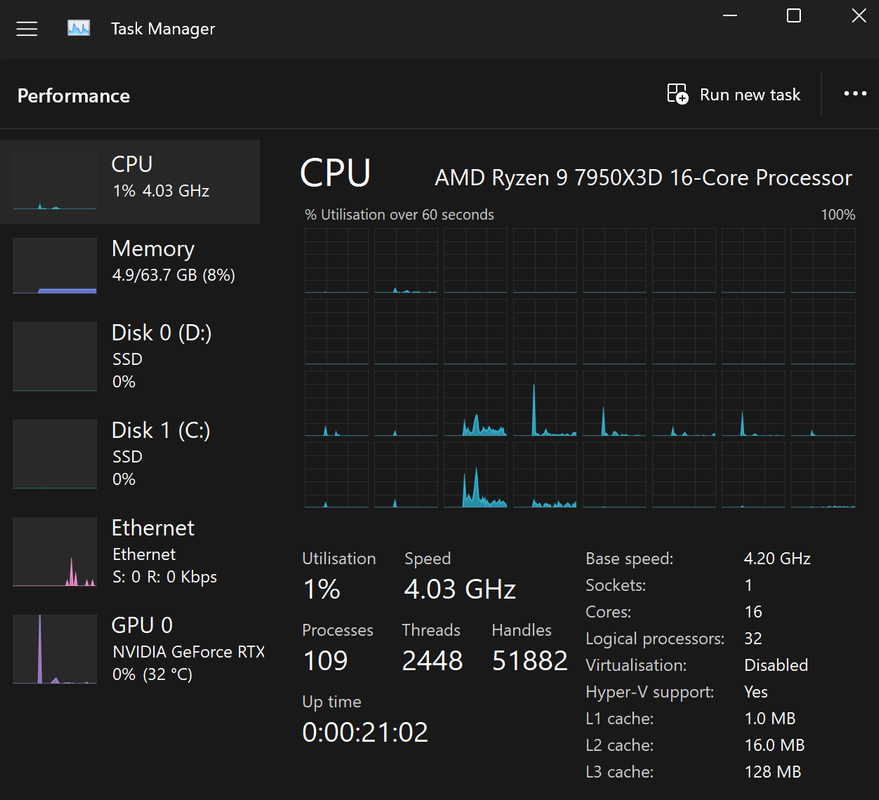Click the Task Manager app icon
The image size is (879, 800).
coord(78,28)
